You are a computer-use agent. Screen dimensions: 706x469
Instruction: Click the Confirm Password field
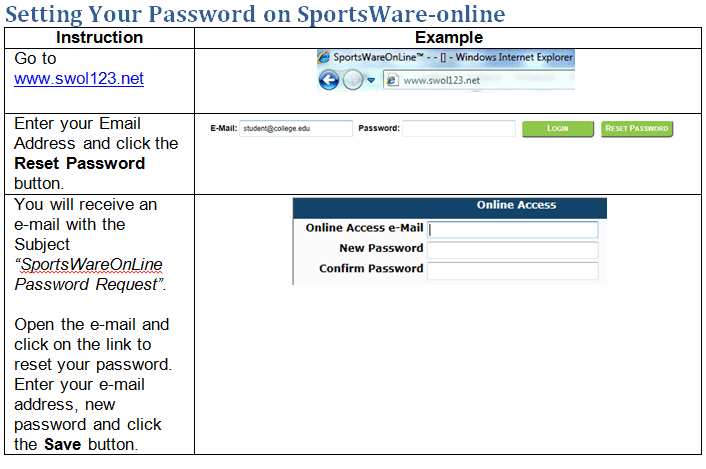(x=513, y=271)
